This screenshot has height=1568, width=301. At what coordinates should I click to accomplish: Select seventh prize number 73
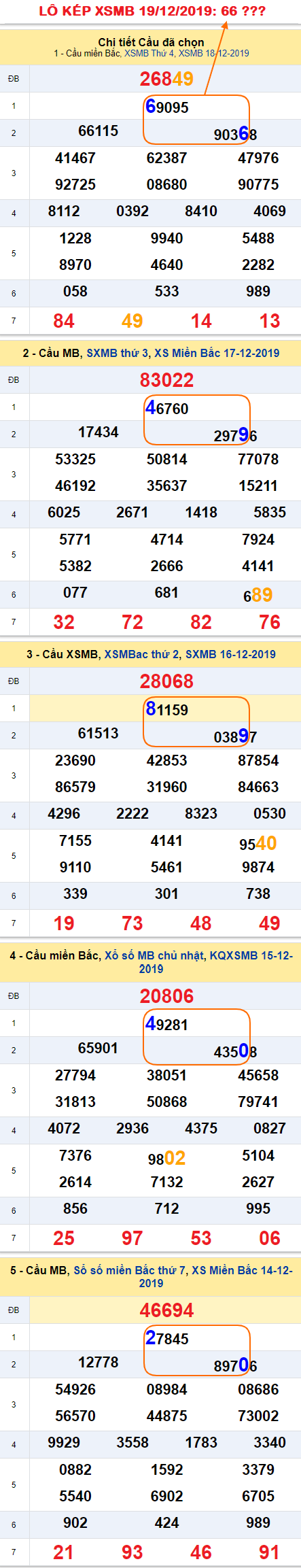coord(132,923)
